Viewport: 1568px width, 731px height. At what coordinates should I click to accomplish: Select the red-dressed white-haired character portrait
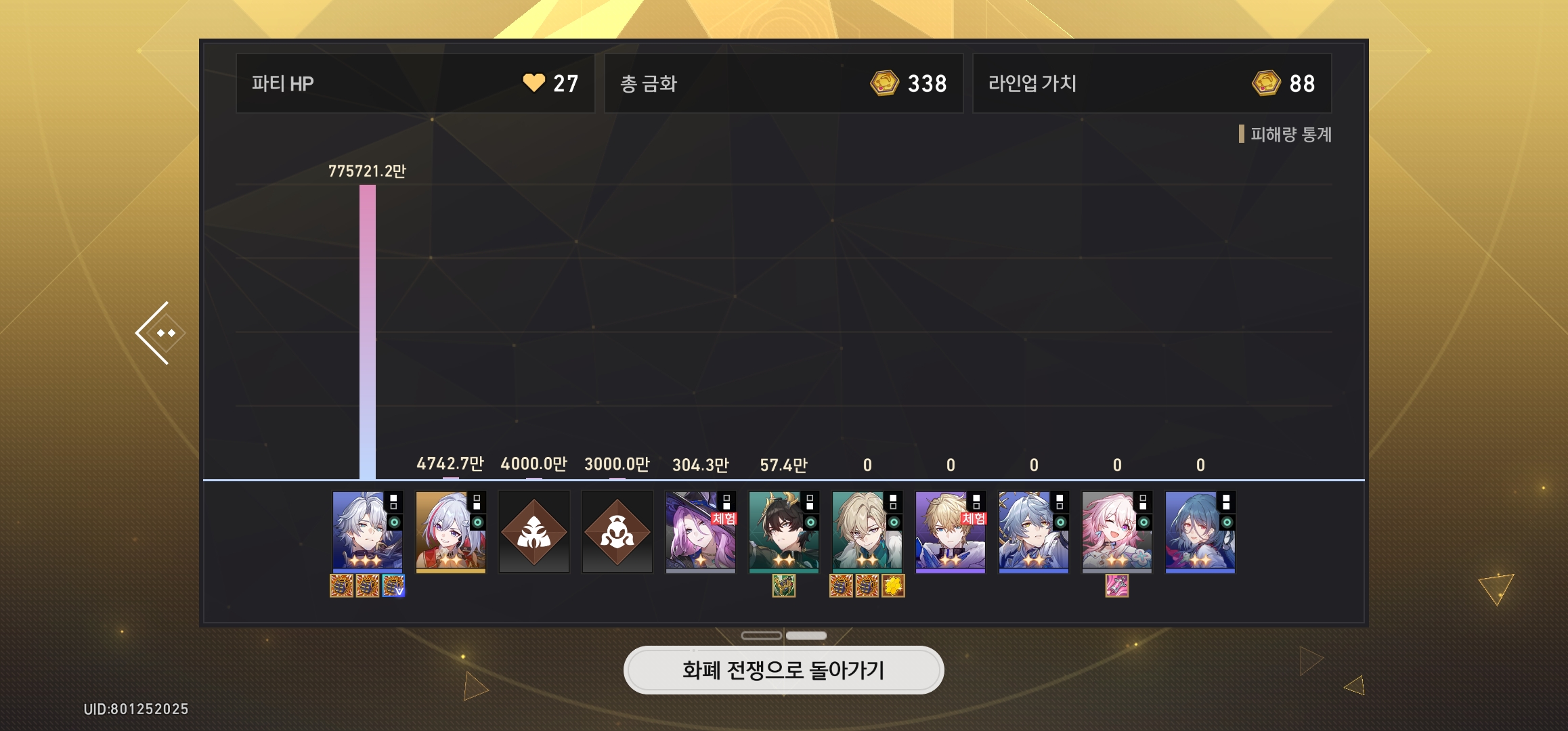(x=451, y=532)
